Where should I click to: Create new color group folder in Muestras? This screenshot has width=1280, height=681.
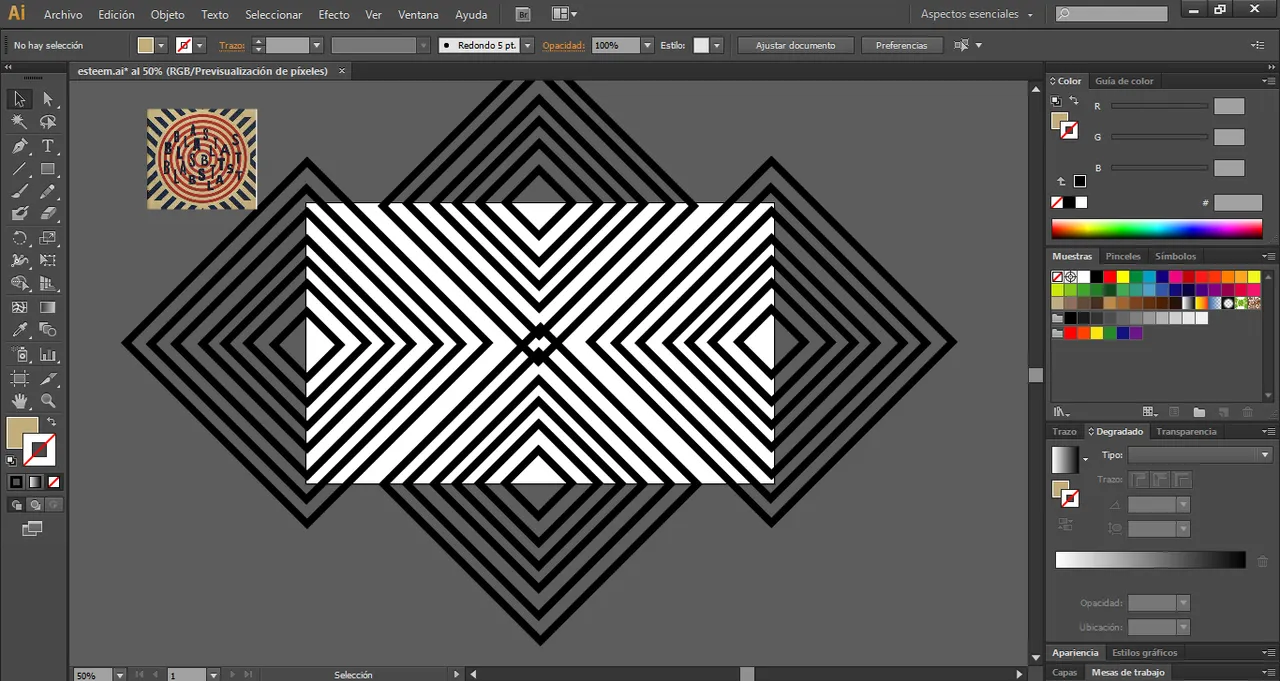click(x=1199, y=412)
